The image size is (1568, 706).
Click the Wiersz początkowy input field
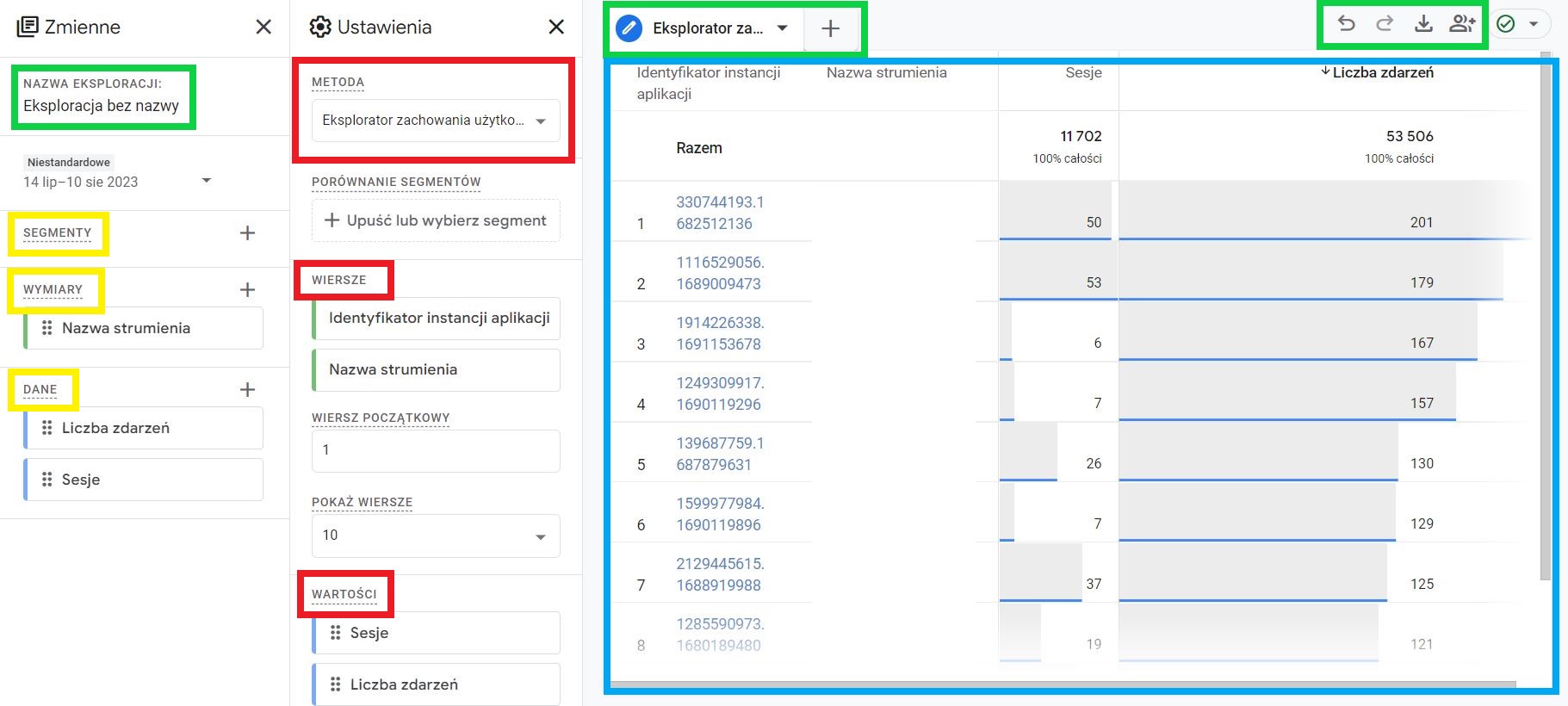436,450
